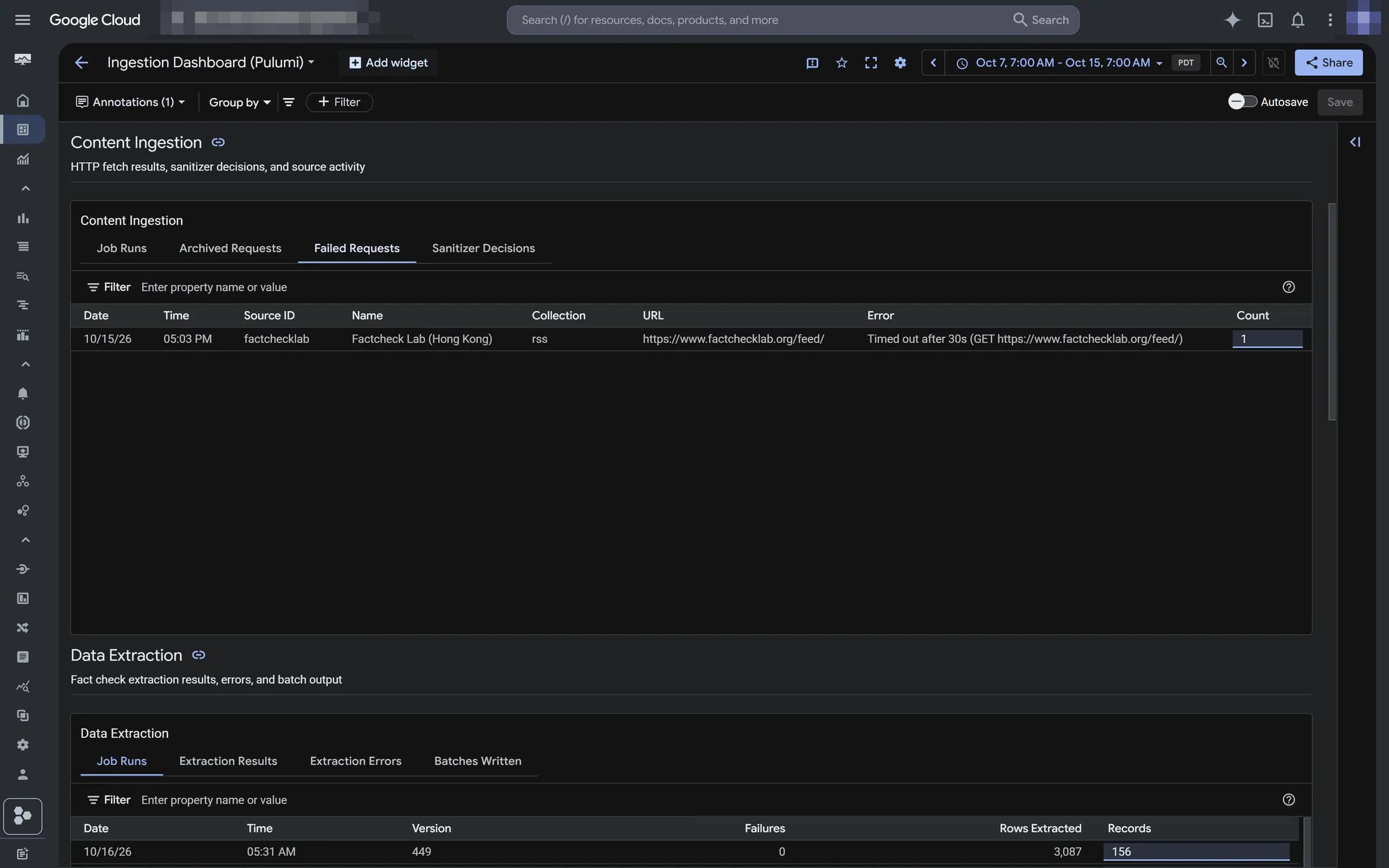This screenshot has height=868, width=1389.
Task: Click the Add widget button
Action: tap(388, 62)
